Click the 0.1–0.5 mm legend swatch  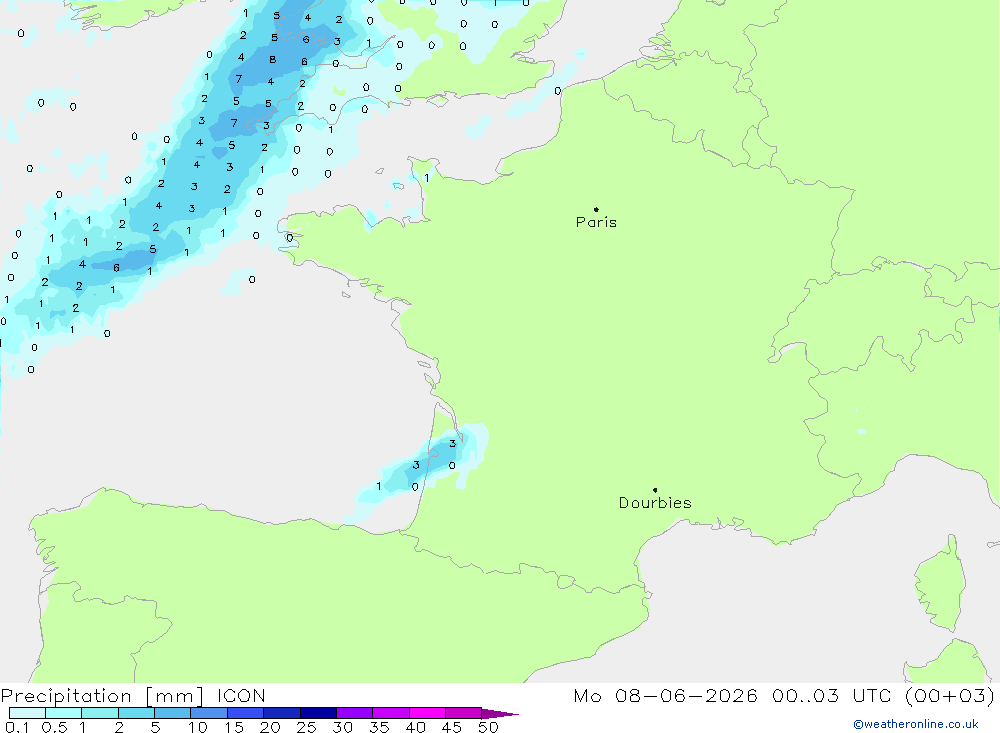[27, 713]
